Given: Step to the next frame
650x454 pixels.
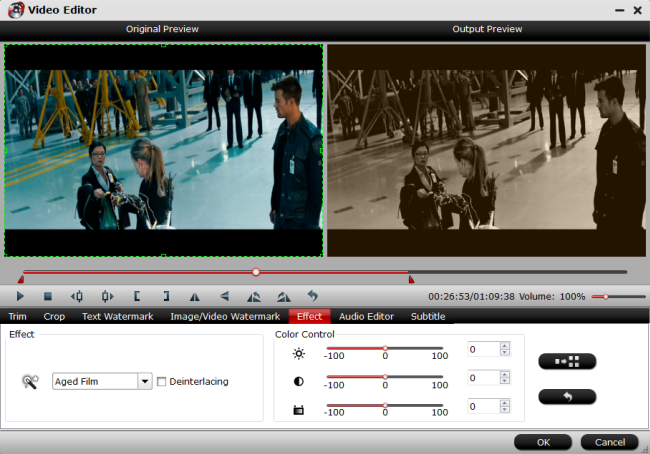Looking at the screenshot, I should click(107, 296).
